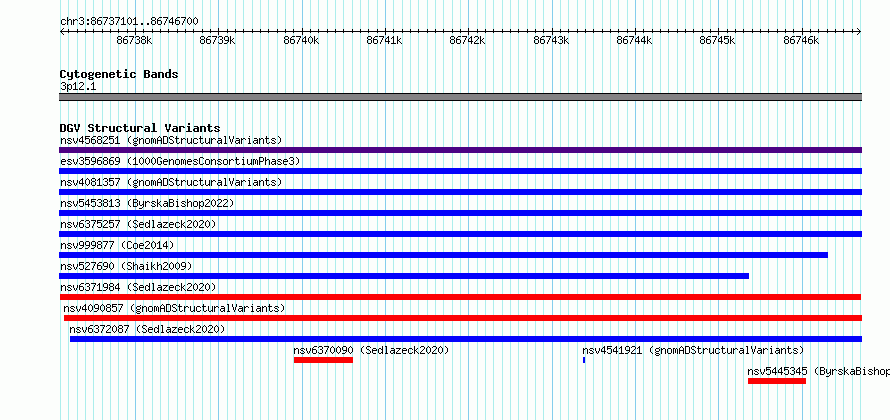Image resolution: width=890 pixels, height=420 pixels.
Task: Click ruler position 86742k
Action: click(x=468, y=40)
